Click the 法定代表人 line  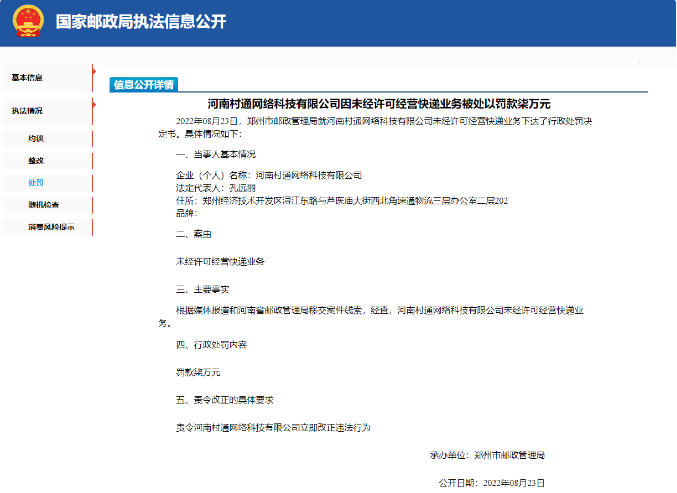coord(216,188)
